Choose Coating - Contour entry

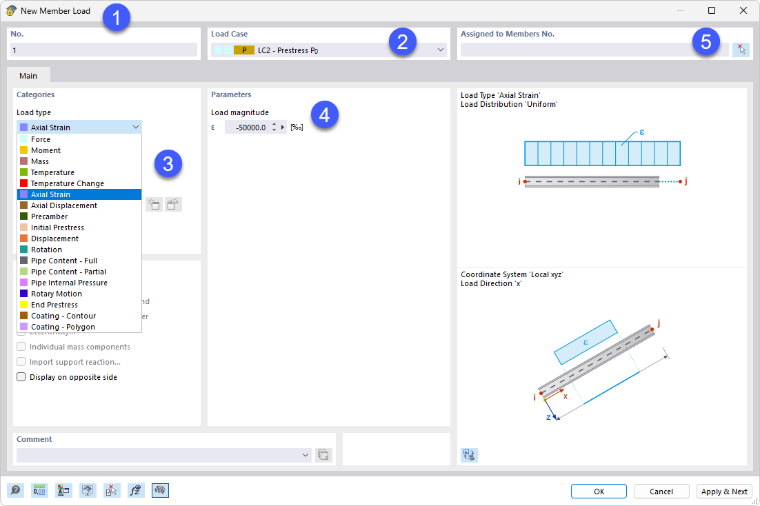point(79,316)
